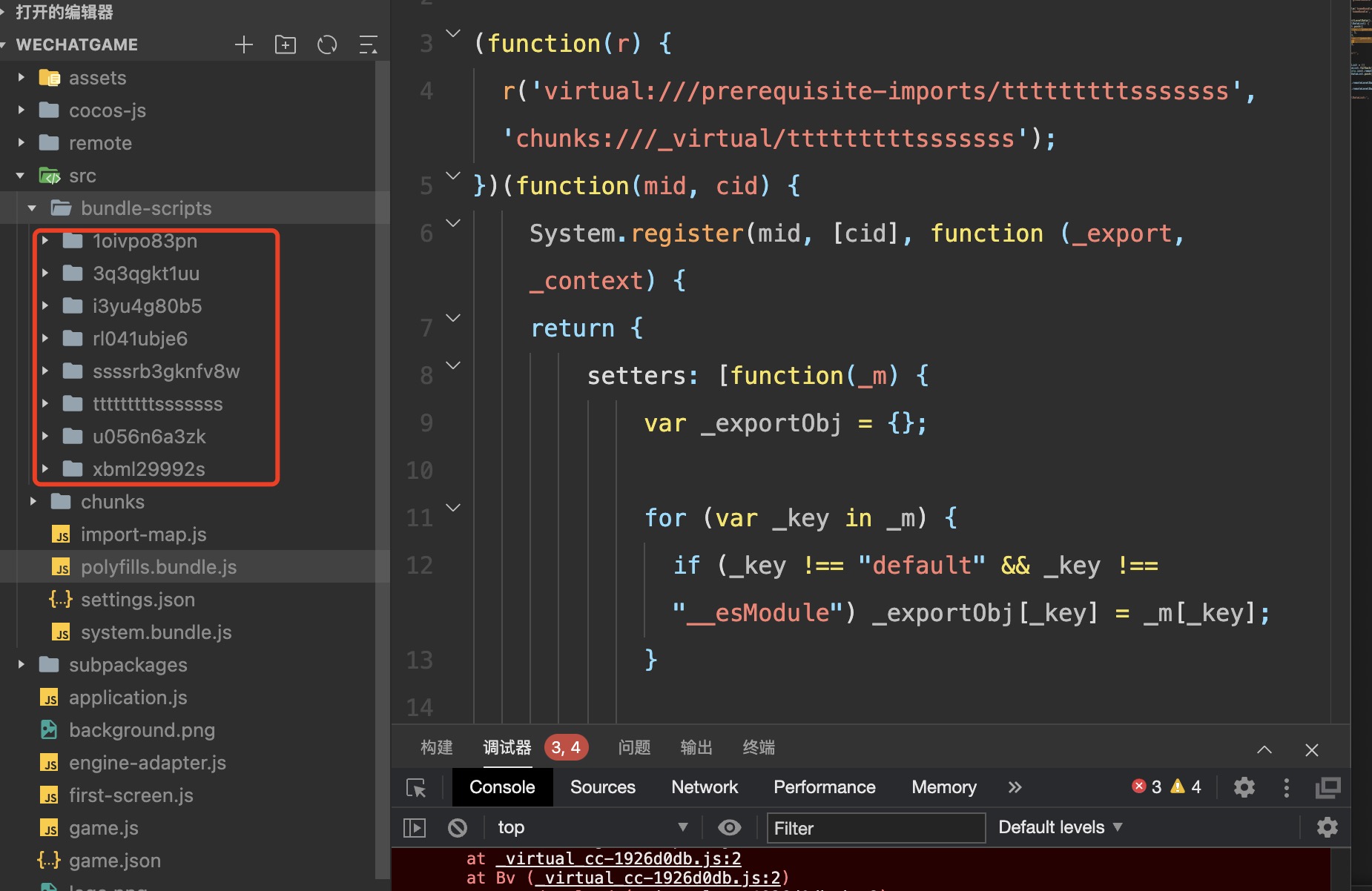Open the Default levels dropdown
Viewport: 1372px width, 891px height.
coord(1061,827)
